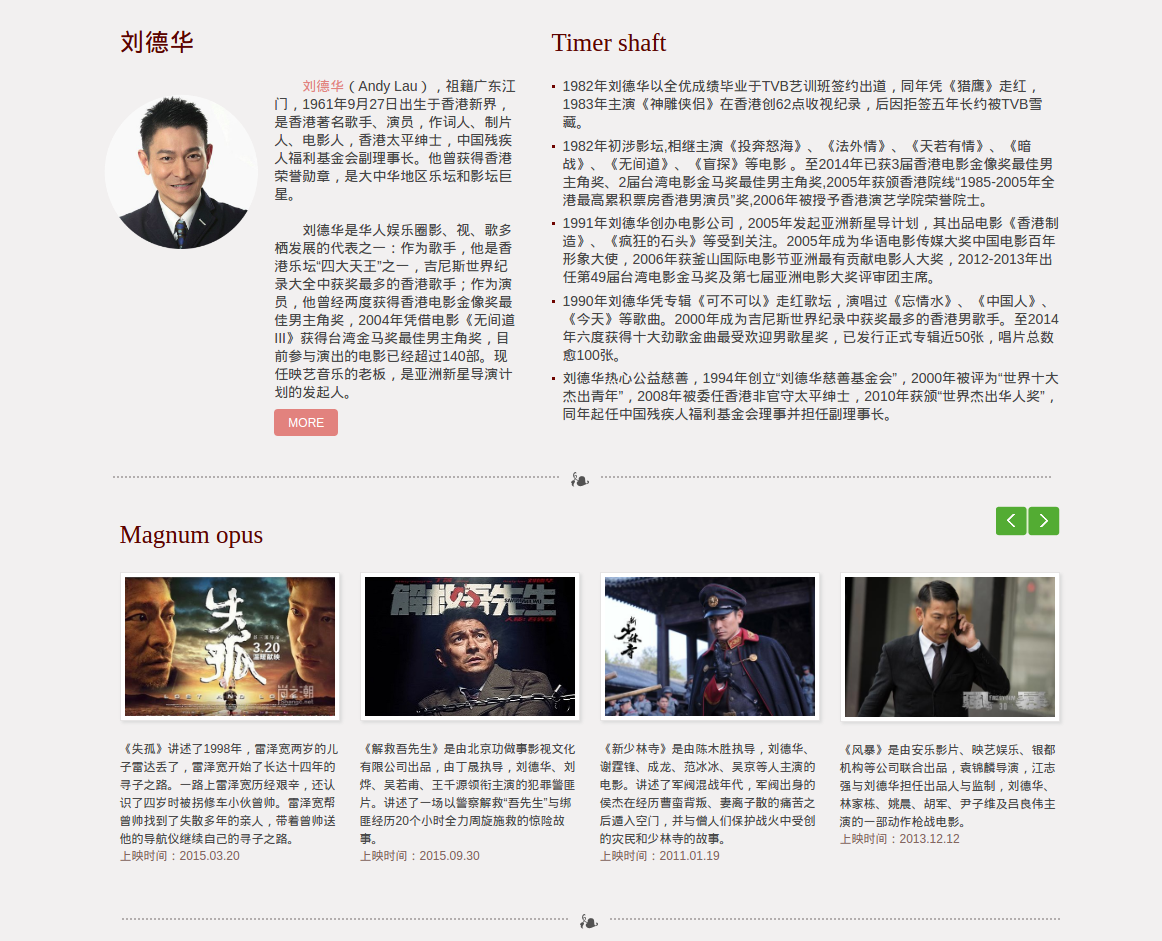1162x941 pixels.
Task: Click Andy Lau's round portrait photo
Action: click(x=182, y=172)
